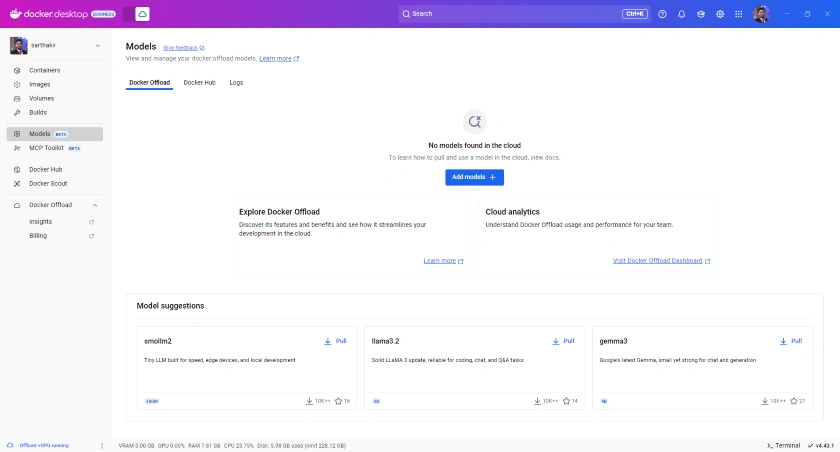The height and width of the screenshot is (452, 840).
Task: Pull the gemma3 model
Action: coord(791,341)
